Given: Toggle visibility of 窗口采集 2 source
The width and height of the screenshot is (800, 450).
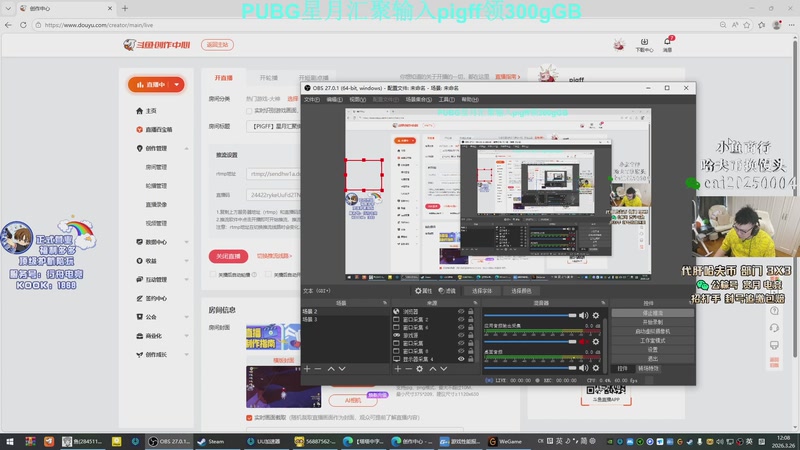Looking at the screenshot, I should pos(461,319).
